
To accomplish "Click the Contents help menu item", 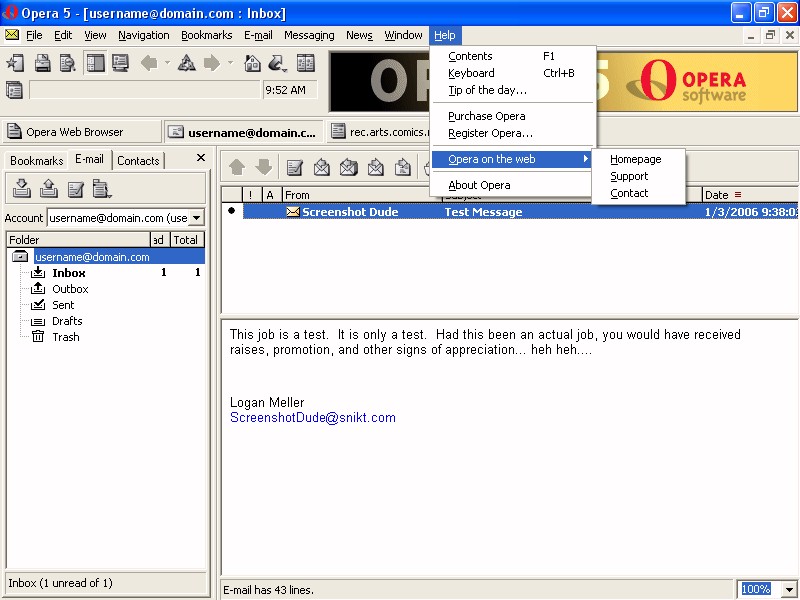I will click(x=513, y=56).
